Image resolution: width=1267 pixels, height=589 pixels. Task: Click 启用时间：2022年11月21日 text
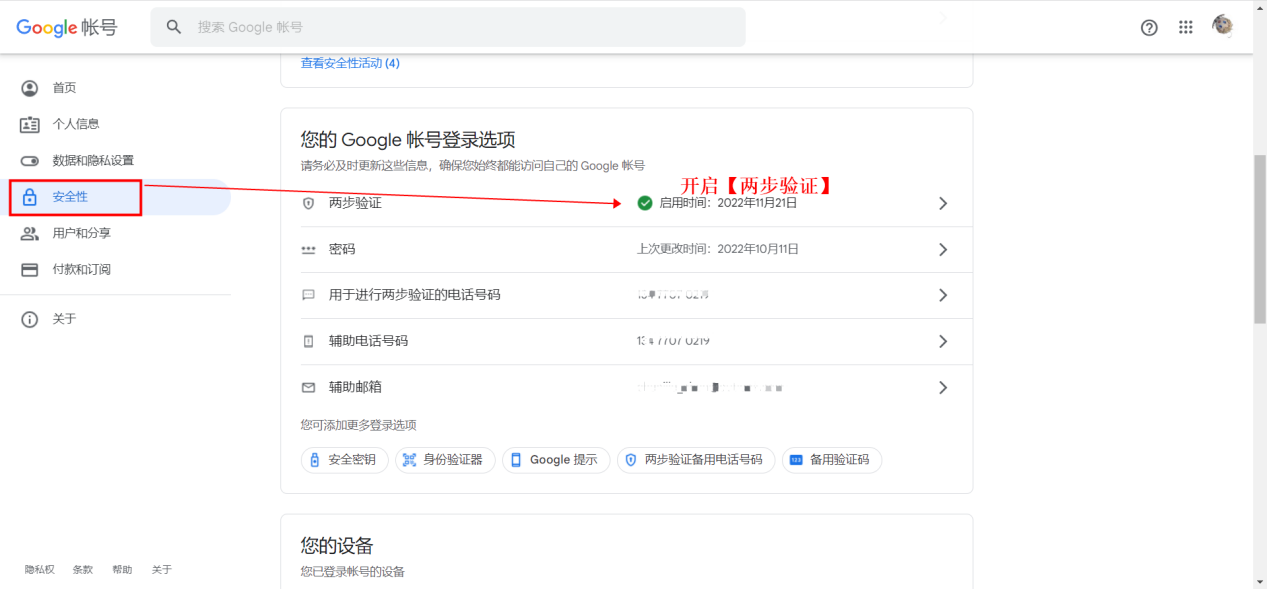point(728,203)
